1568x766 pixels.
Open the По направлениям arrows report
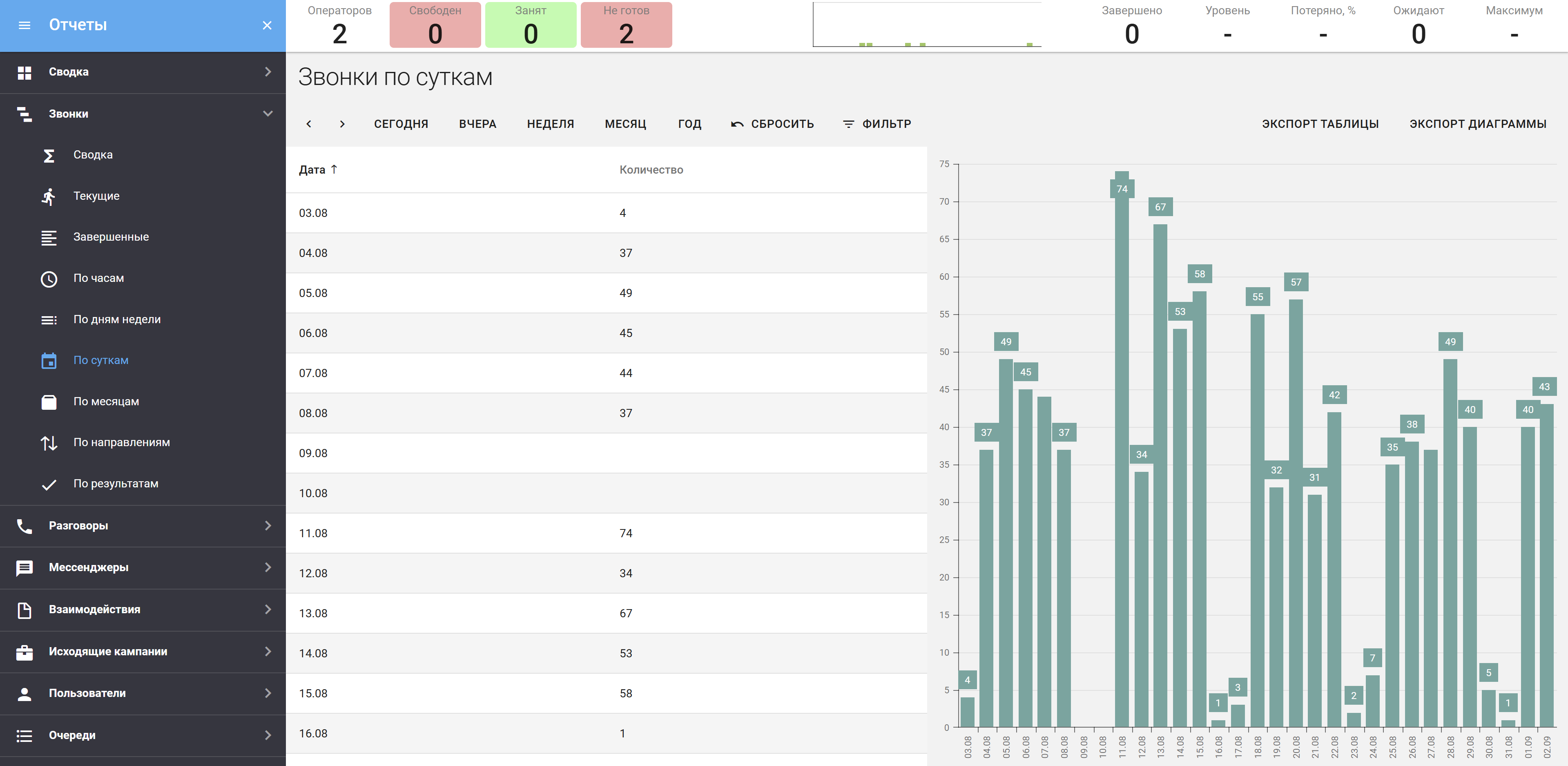(x=121, y=443)
